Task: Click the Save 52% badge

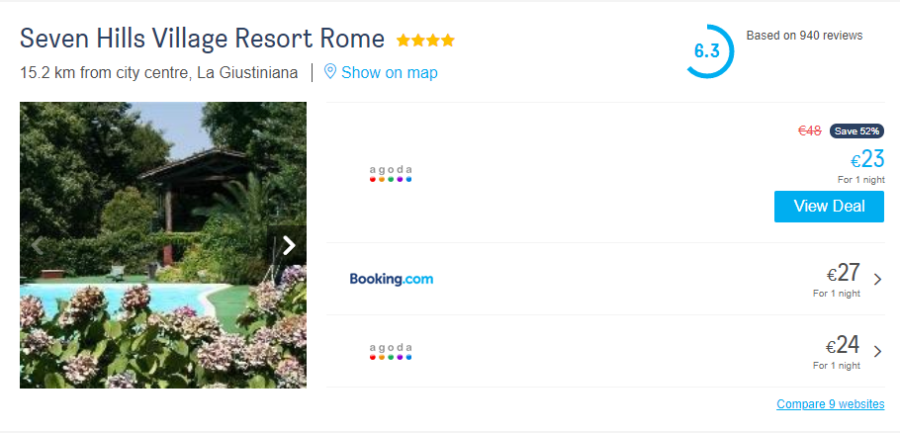Action: click(856, 131)
